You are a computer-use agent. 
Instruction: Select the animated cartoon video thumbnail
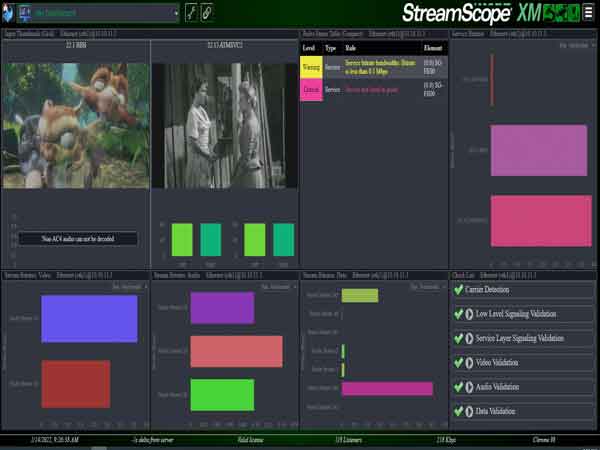(76, 126)
